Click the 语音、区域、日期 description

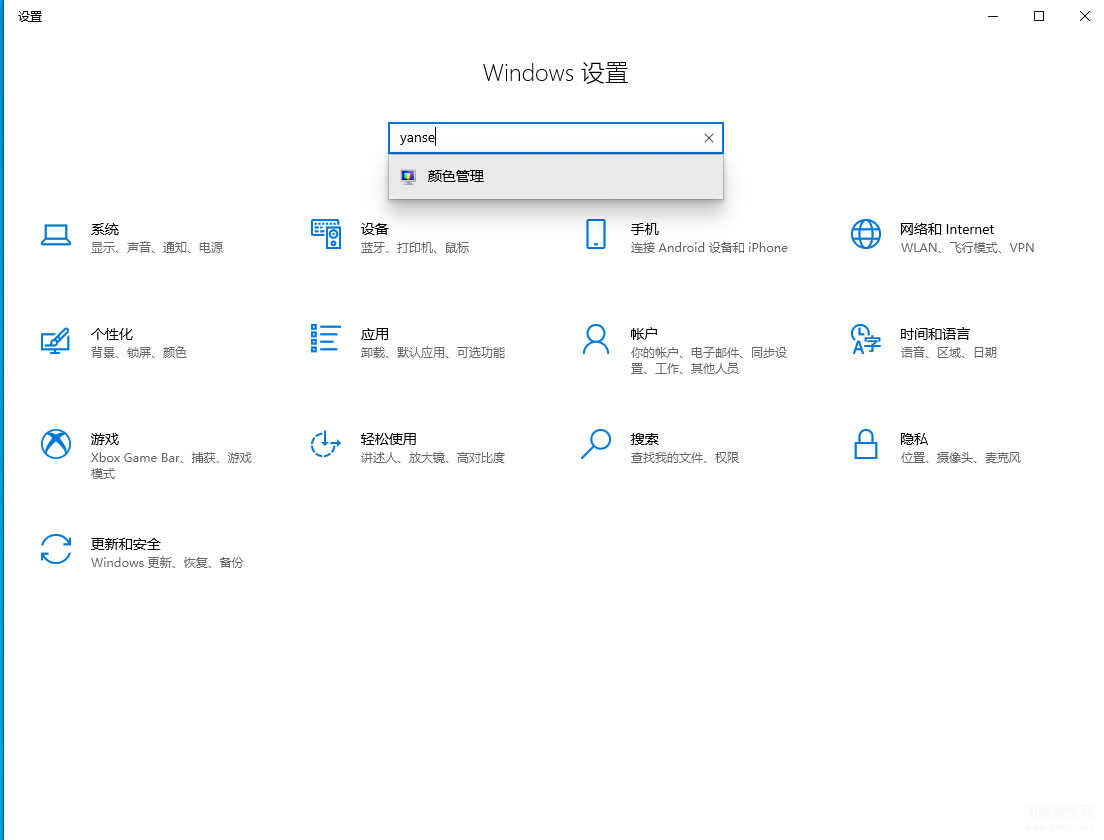[948, 353]
